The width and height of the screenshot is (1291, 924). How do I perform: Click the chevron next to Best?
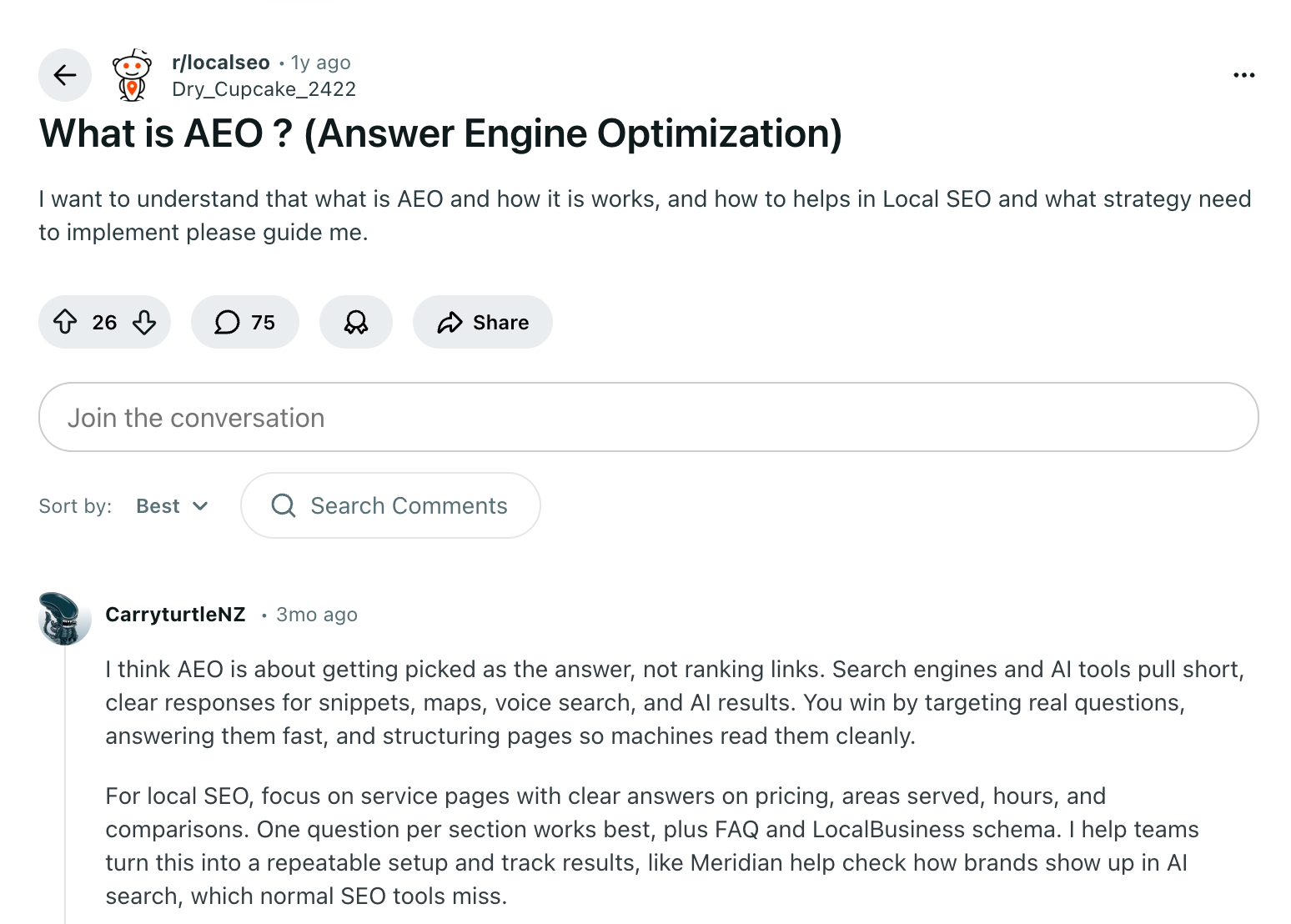[200, 506]
